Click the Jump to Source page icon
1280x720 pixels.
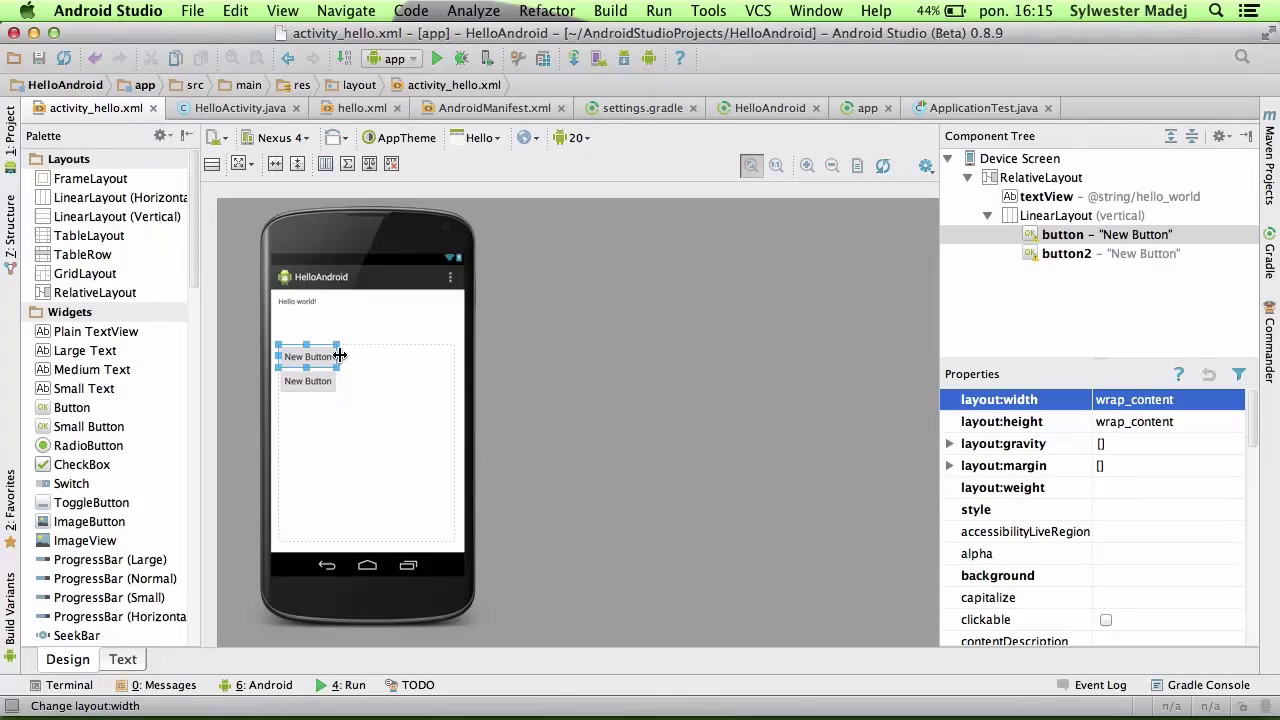tap(857, 165)
